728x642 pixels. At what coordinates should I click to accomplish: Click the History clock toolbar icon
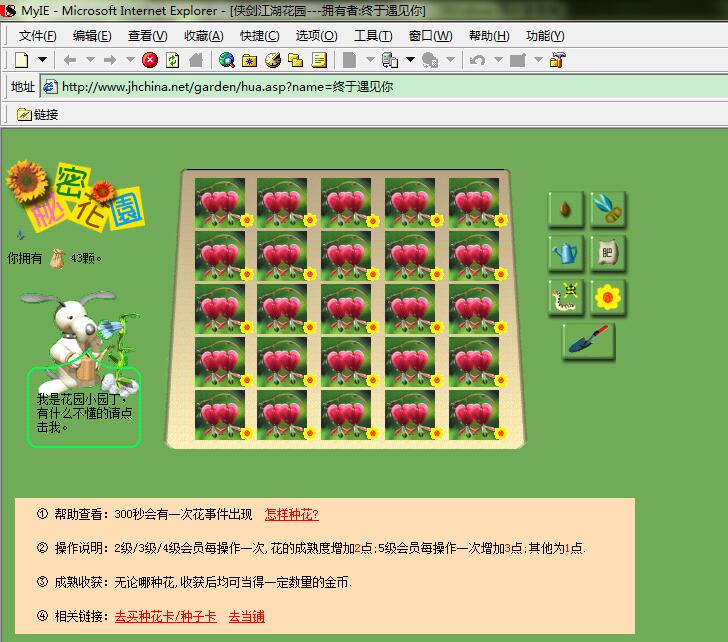pyautogui.click(x=273, y=60)
